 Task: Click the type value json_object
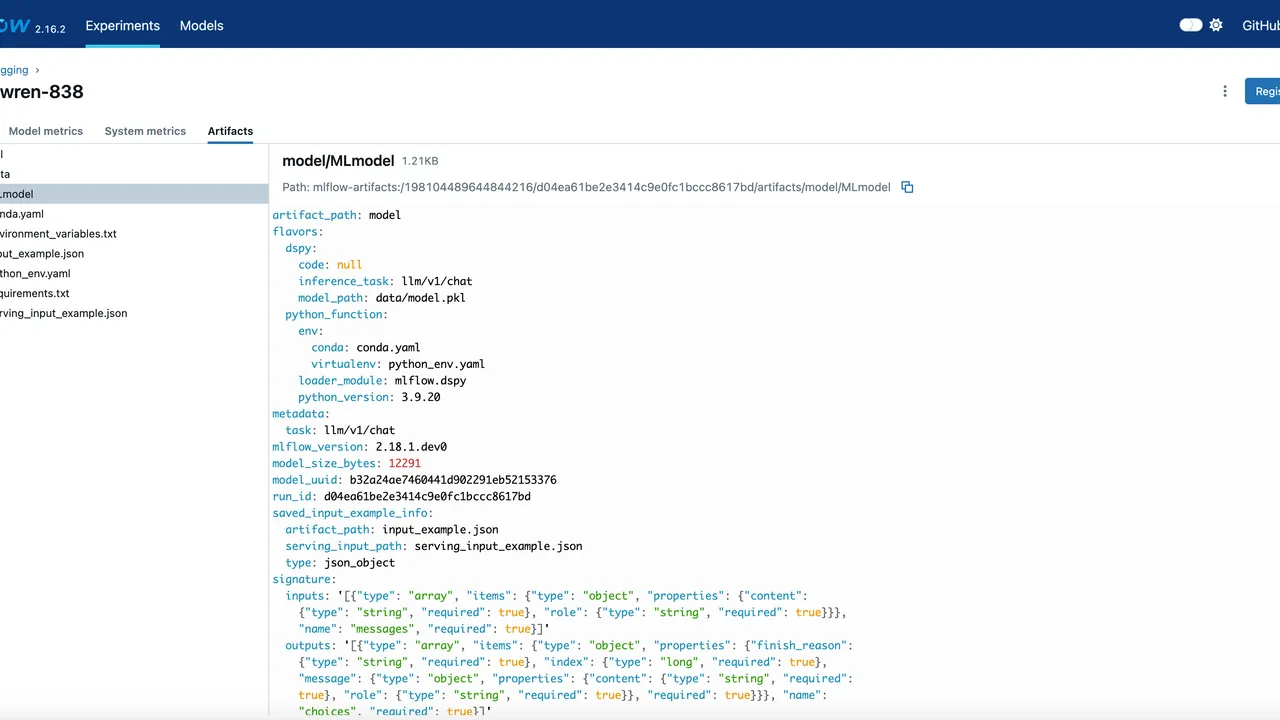[360, 563]
